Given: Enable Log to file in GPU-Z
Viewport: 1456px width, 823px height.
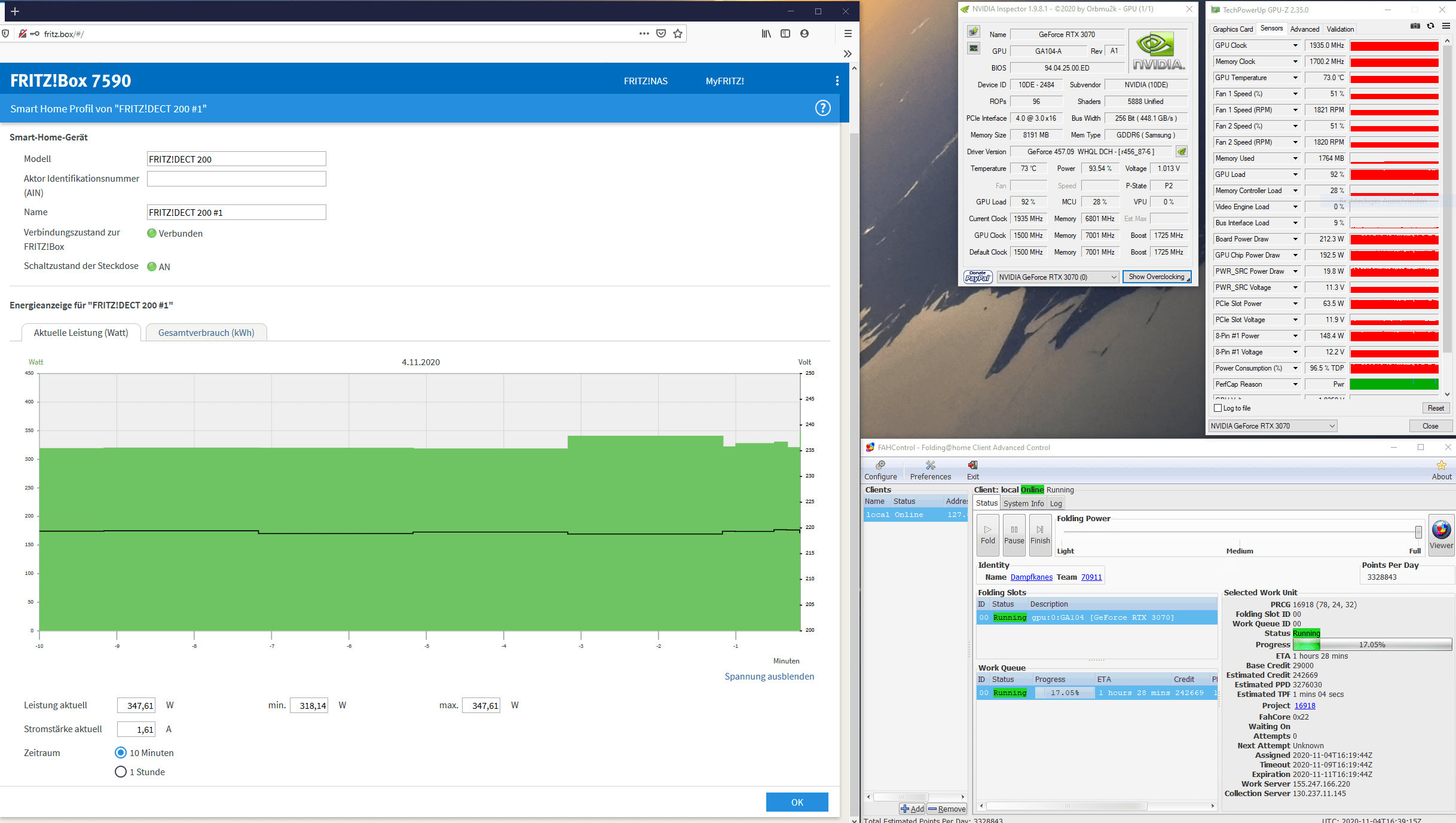Looking at the screenshot, I should tap(1218, 408).
